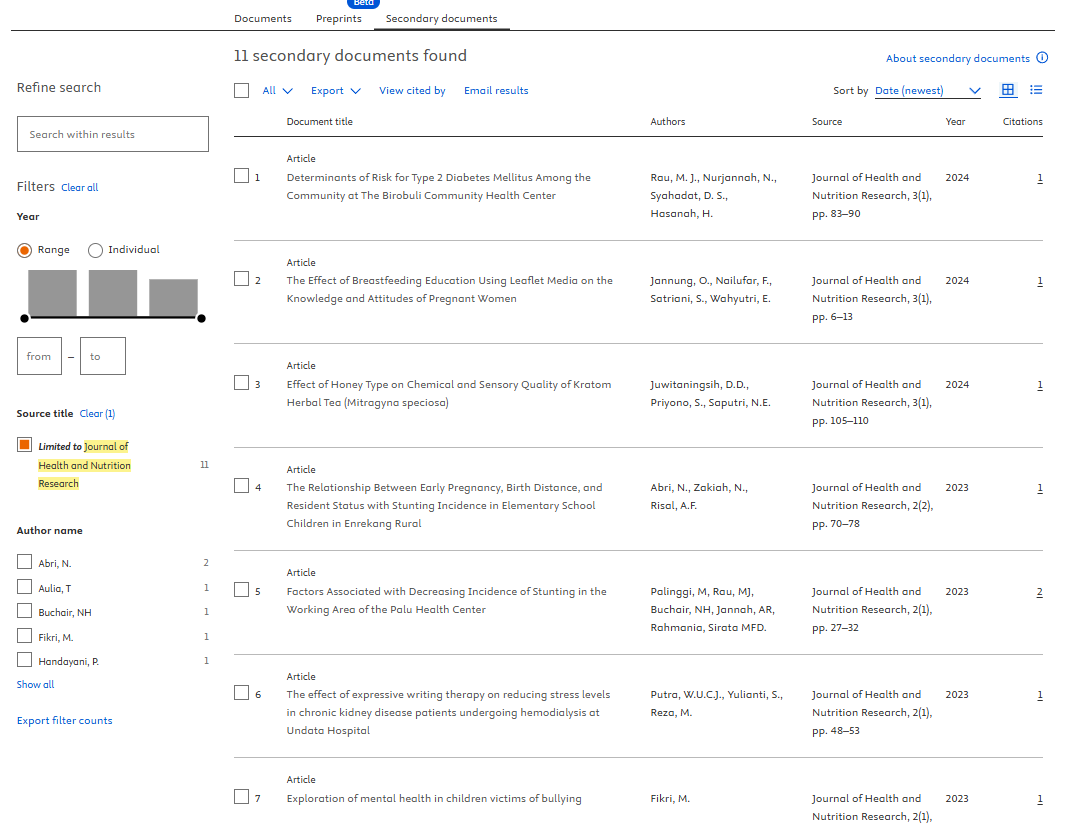The height and width of the screenshot is (831, 1072).
Task: Filter by author Buchair, NH
Action: [25, 611]
